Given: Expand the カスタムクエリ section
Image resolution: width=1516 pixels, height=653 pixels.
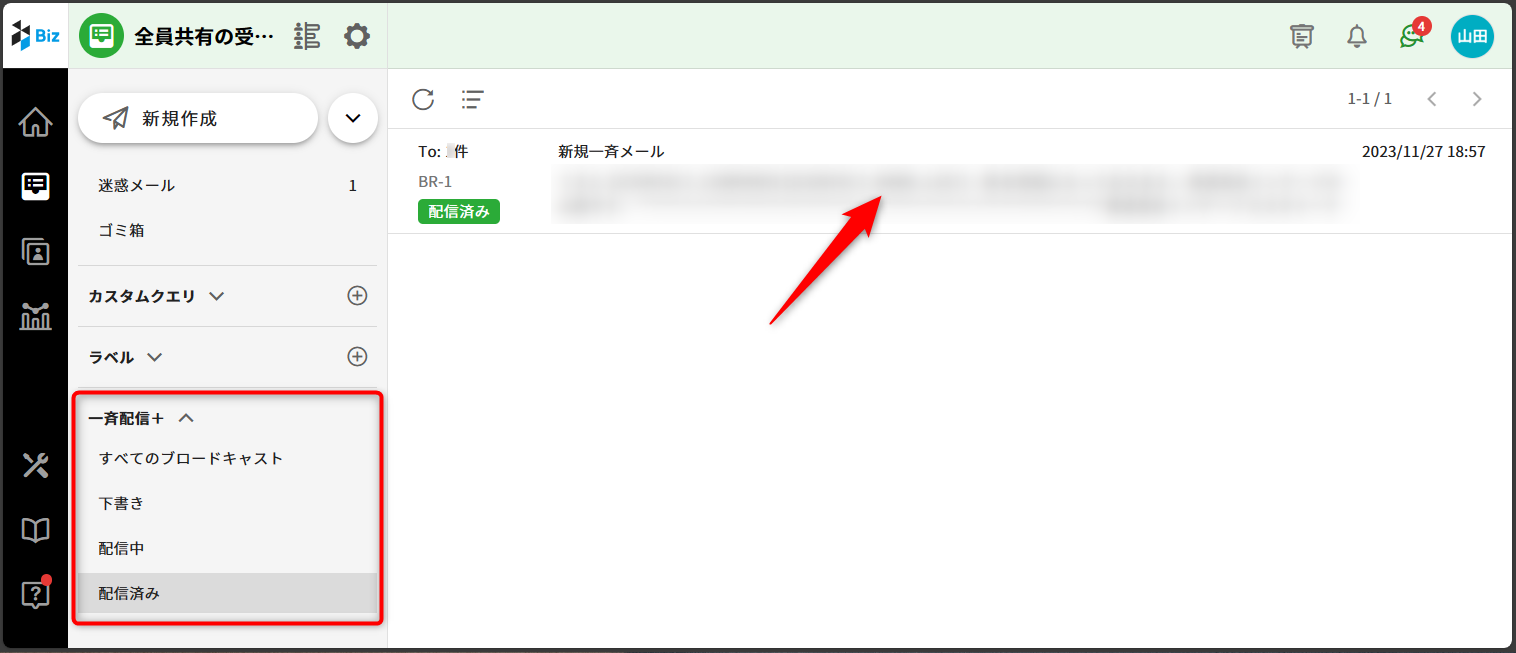Looking at the screenshot, I should (216, 296).
